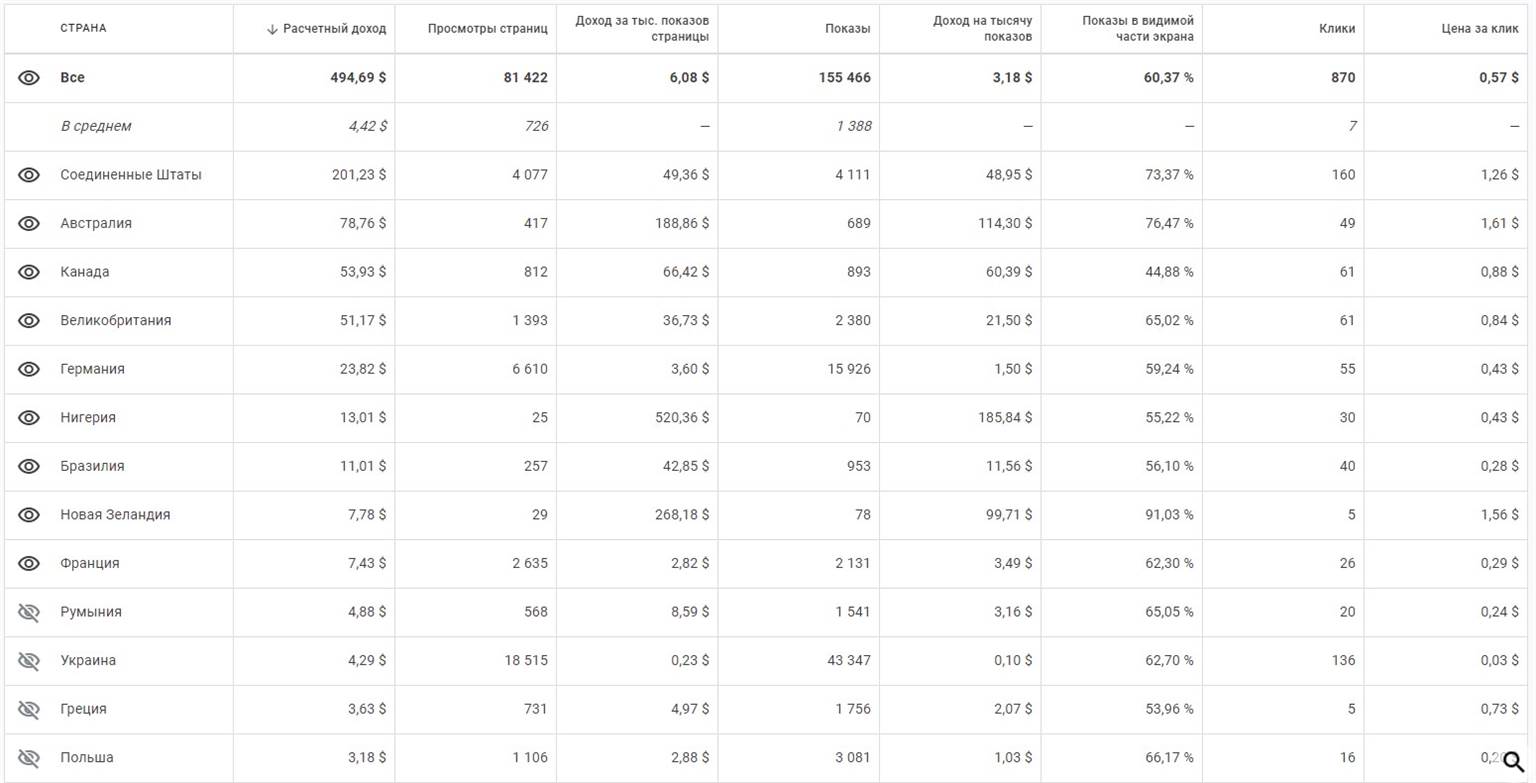
Task: Hide Австралия row using eye icon
Action: tap(29, 223)
